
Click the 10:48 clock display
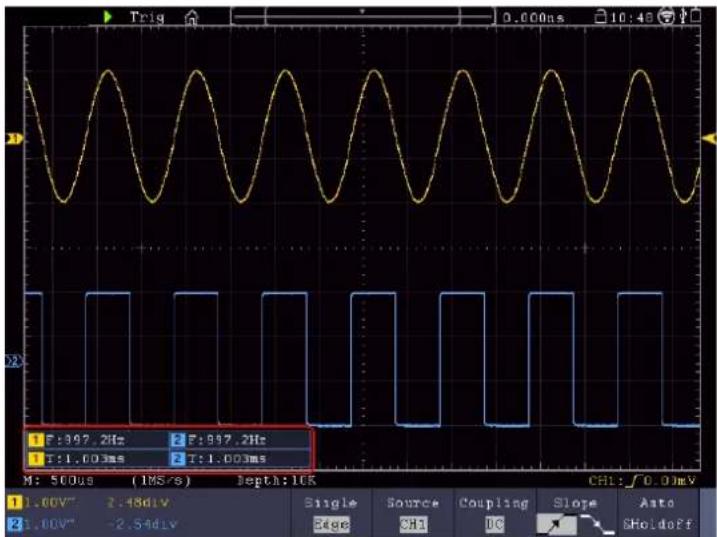tap(632, 18)
